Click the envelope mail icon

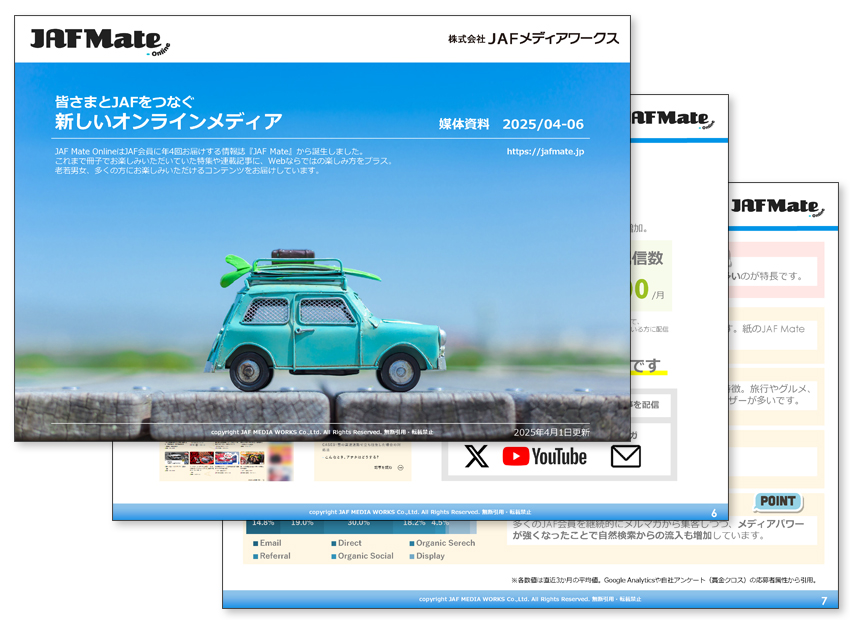click(x=626, y=456)
